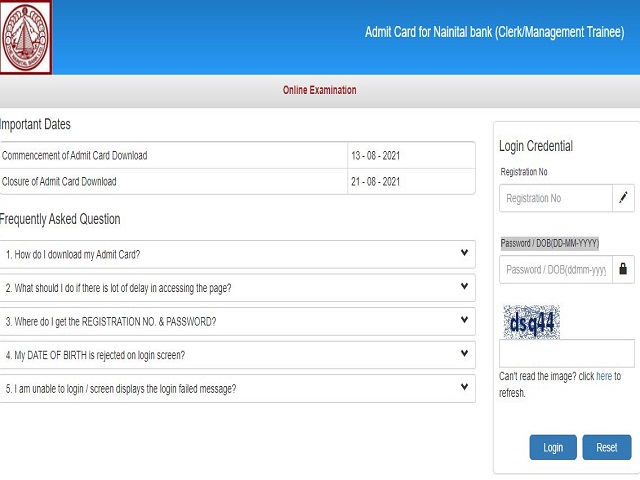The width and height of the screenshot is (640, 480).
Task: Expand 'Where do I get the REGISTRATION NO.' question
Action: tap(238, 322)
